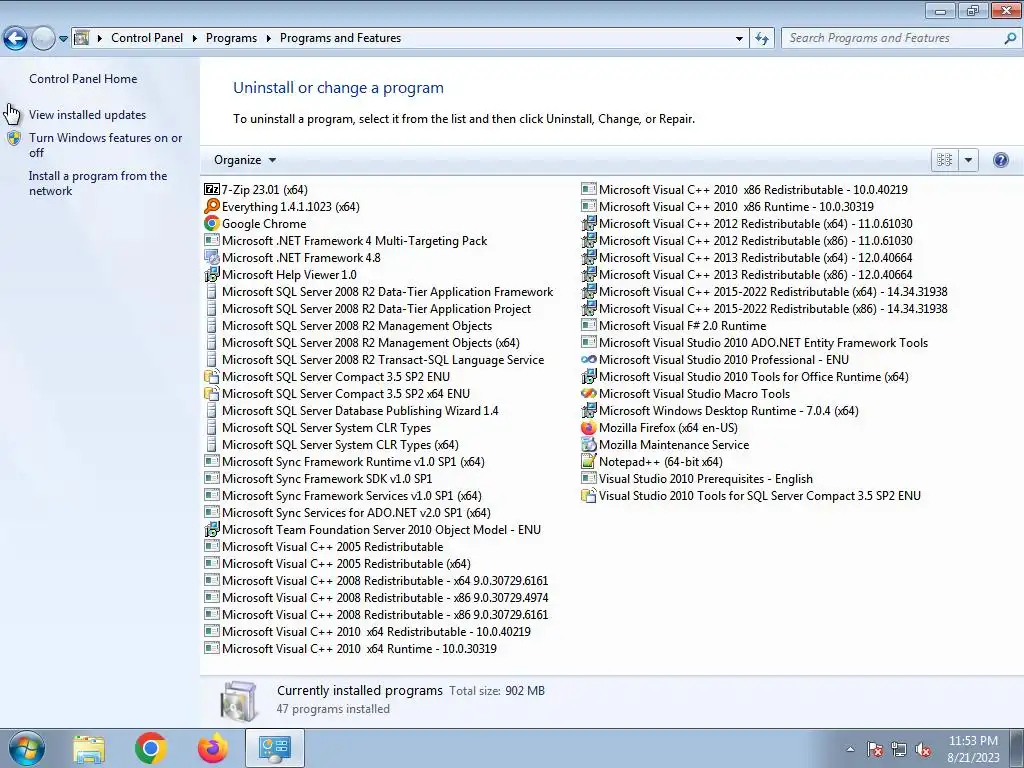This screenshot has width=1024, height=768.
Task: Expand the arrow after Programs breadcrumb
Action: coord(268,39)
